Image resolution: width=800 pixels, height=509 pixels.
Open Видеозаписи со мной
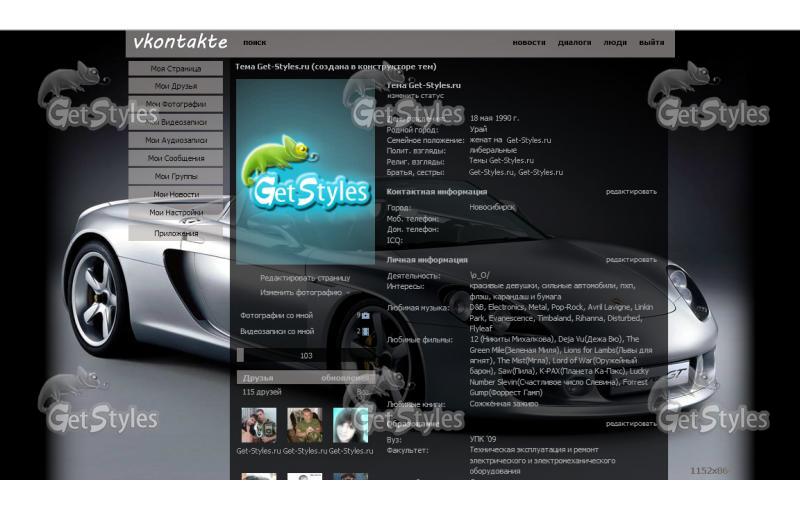[x=277, y=332]
